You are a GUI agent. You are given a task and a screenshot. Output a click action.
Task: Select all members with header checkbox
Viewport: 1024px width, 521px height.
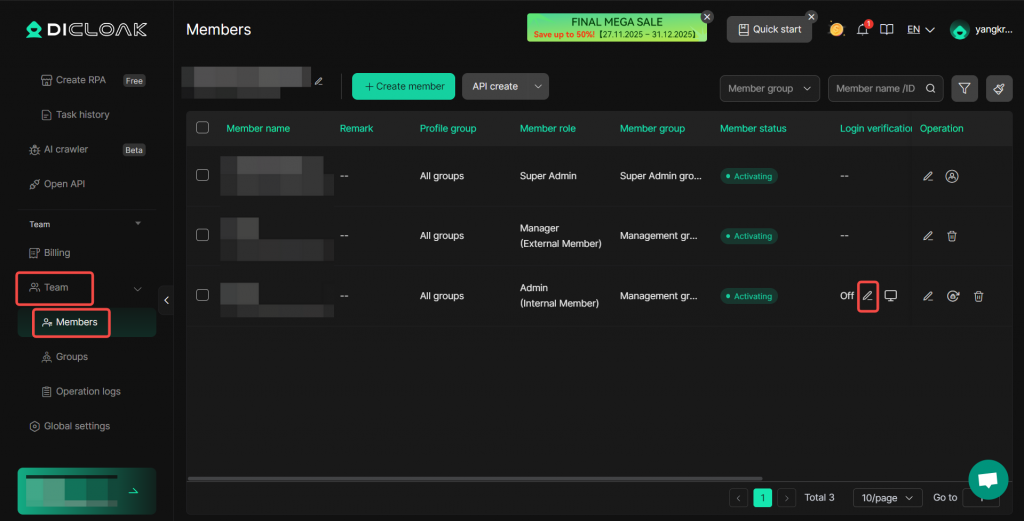coord(203,128)
